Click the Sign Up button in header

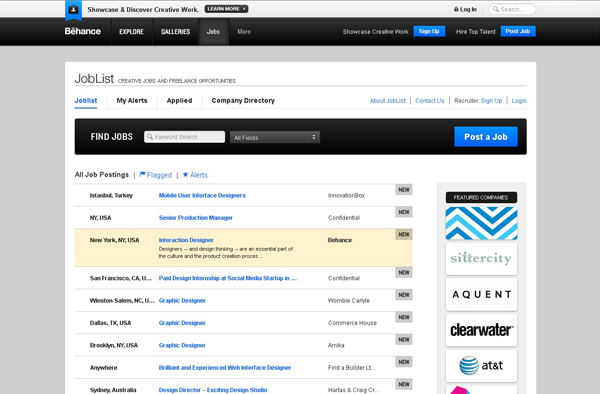pos(429,31)
